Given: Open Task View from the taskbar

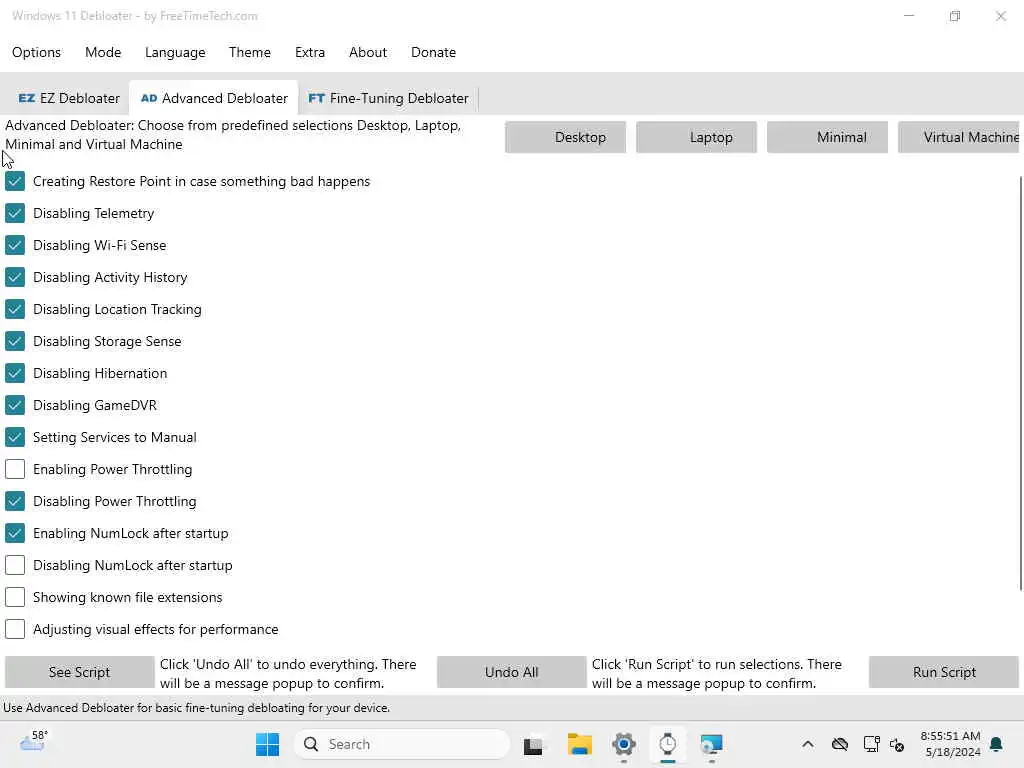Looking at the screenshot, I should coord(533,744).
